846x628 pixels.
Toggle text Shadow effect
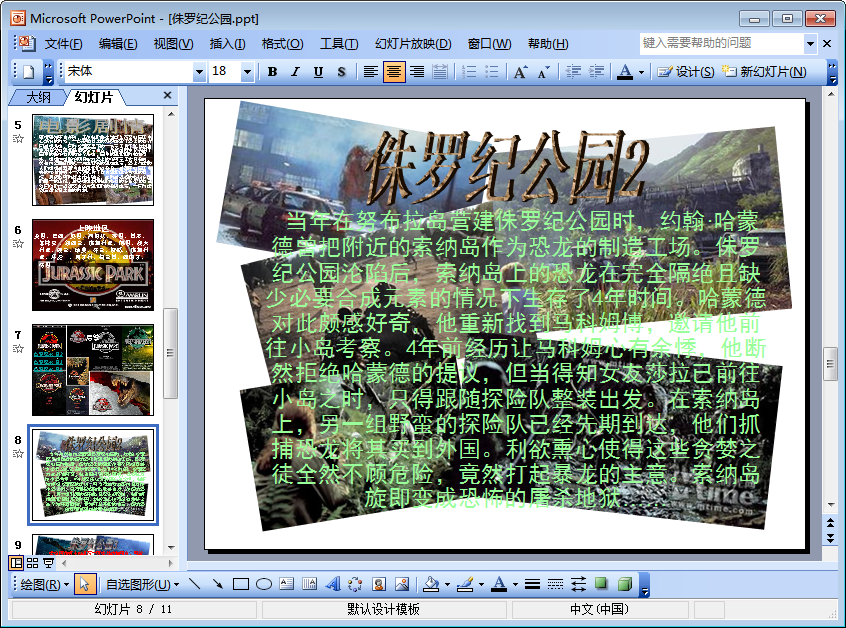341,71
